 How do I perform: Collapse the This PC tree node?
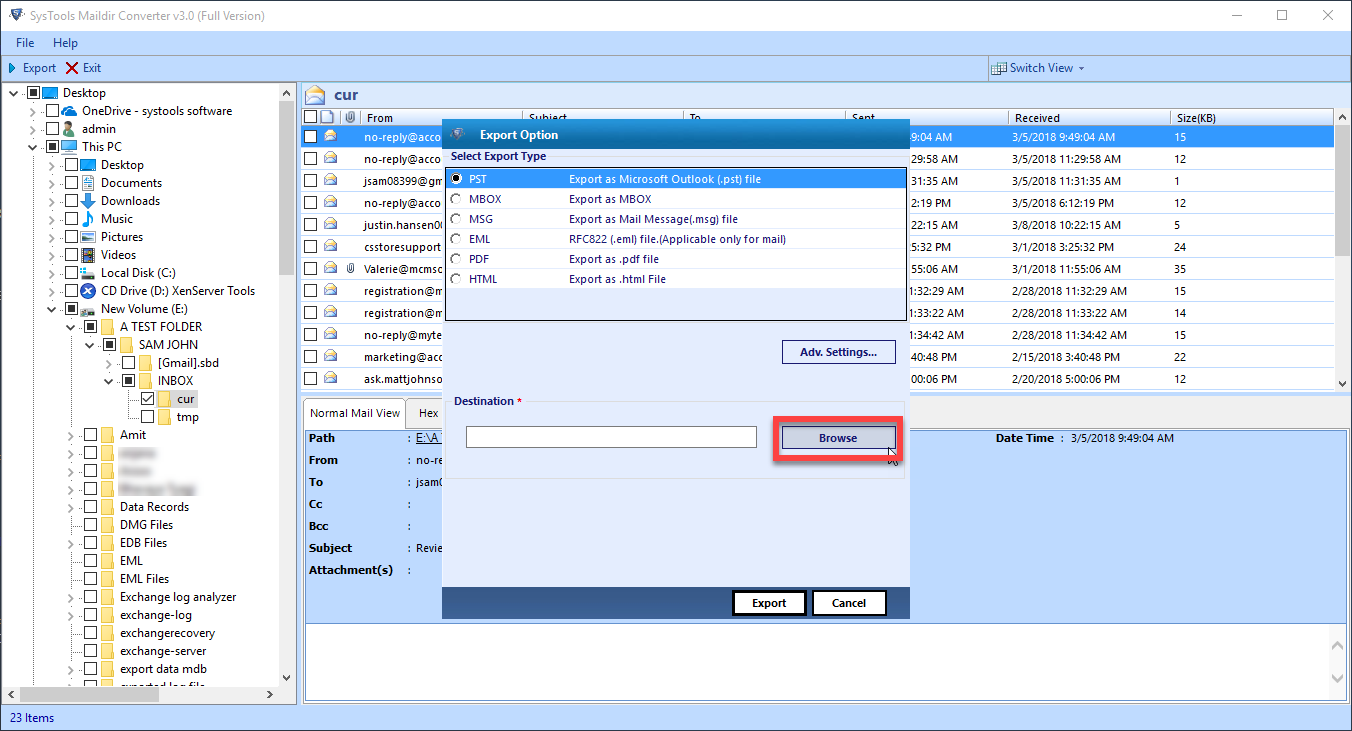[x=33, y=147]
